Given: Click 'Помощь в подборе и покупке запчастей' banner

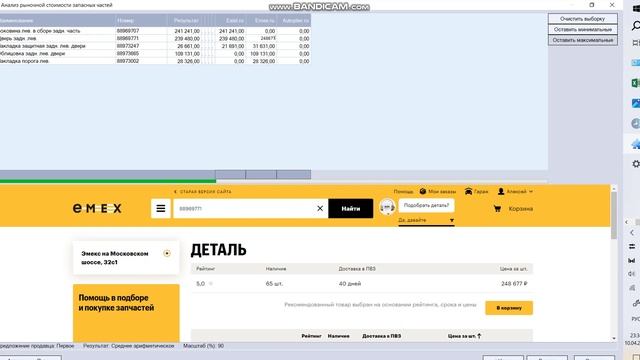Looking at the screenshot, I should pyautogui.click(x=126, y=313).
